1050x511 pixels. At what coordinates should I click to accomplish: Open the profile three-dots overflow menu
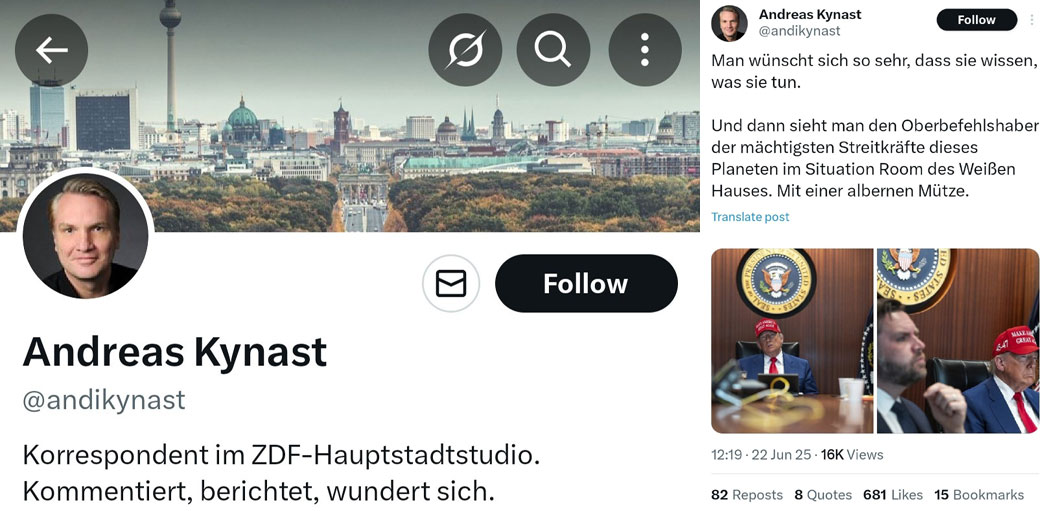[645, 50]
